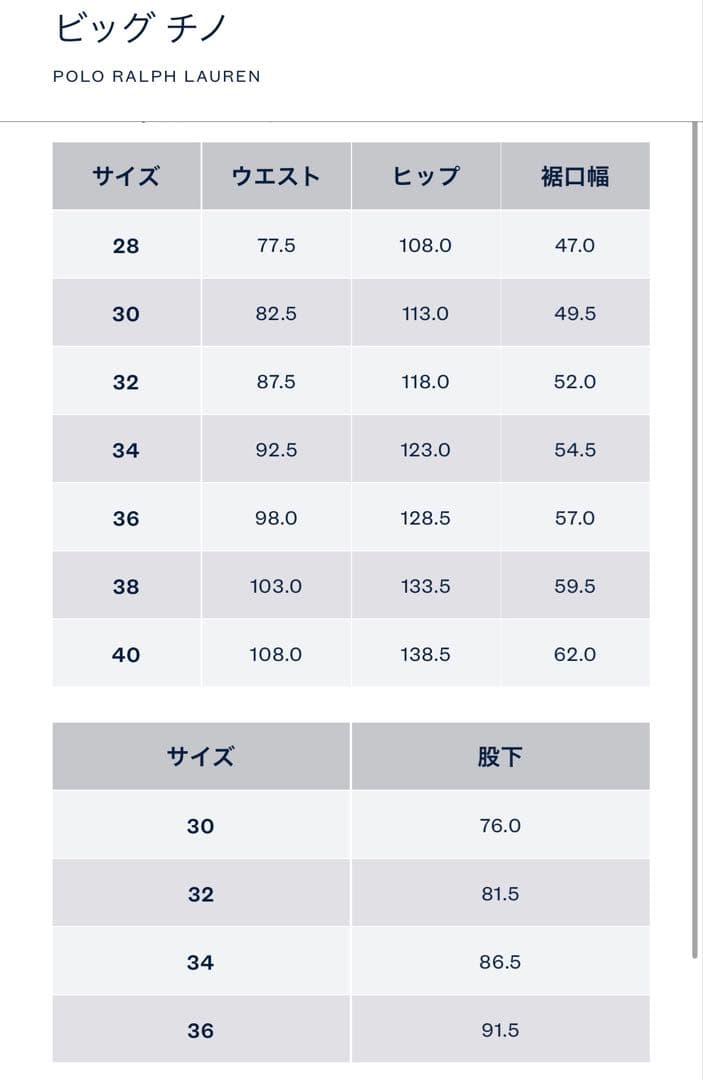Click the ビッグ チノ product title
Image resolution: width=703 pixels, height=1080 pixels.
pos(141,27)
